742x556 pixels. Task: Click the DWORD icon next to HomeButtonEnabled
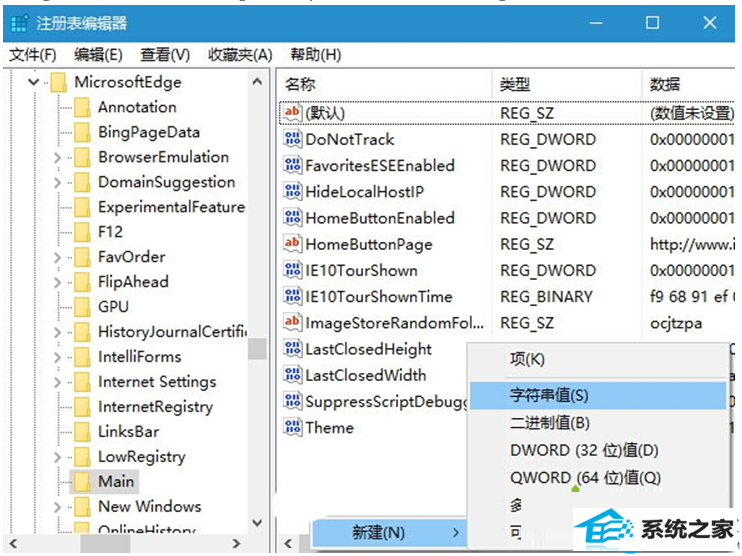point(292,218)
